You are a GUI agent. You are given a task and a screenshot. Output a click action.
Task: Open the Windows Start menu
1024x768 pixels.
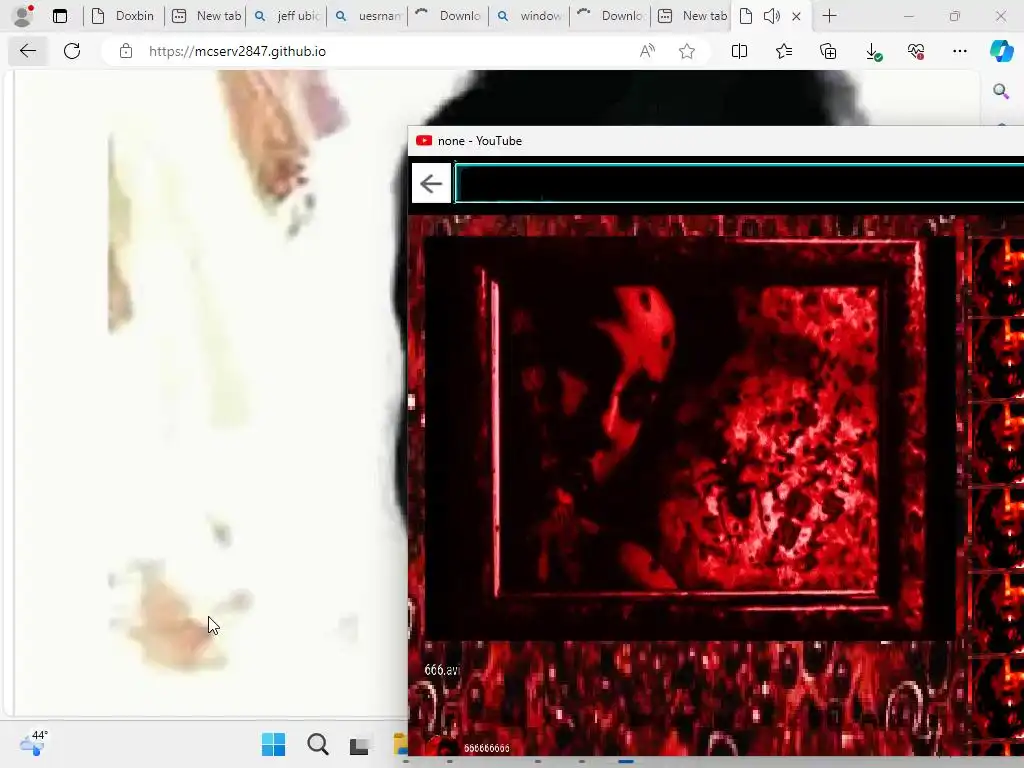tap(273, 744)
